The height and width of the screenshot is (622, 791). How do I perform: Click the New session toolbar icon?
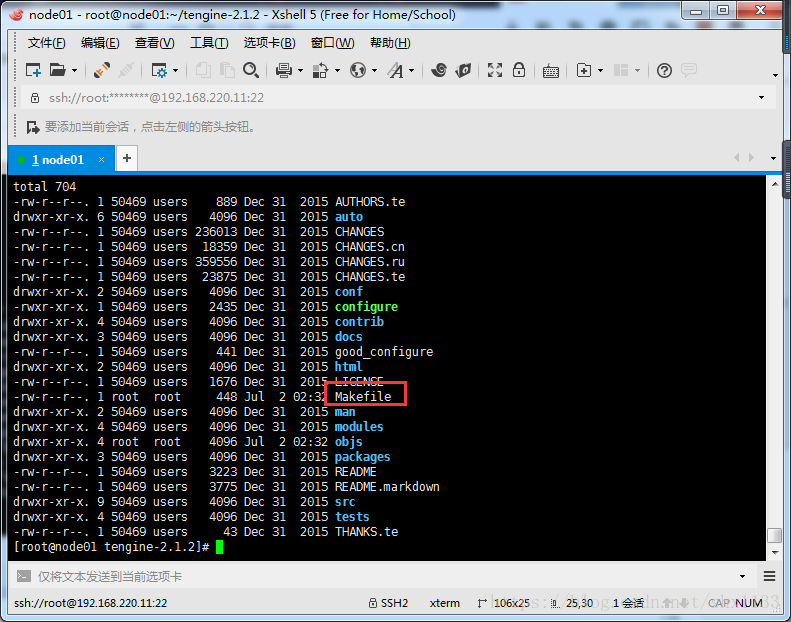(x=33, y=71)
